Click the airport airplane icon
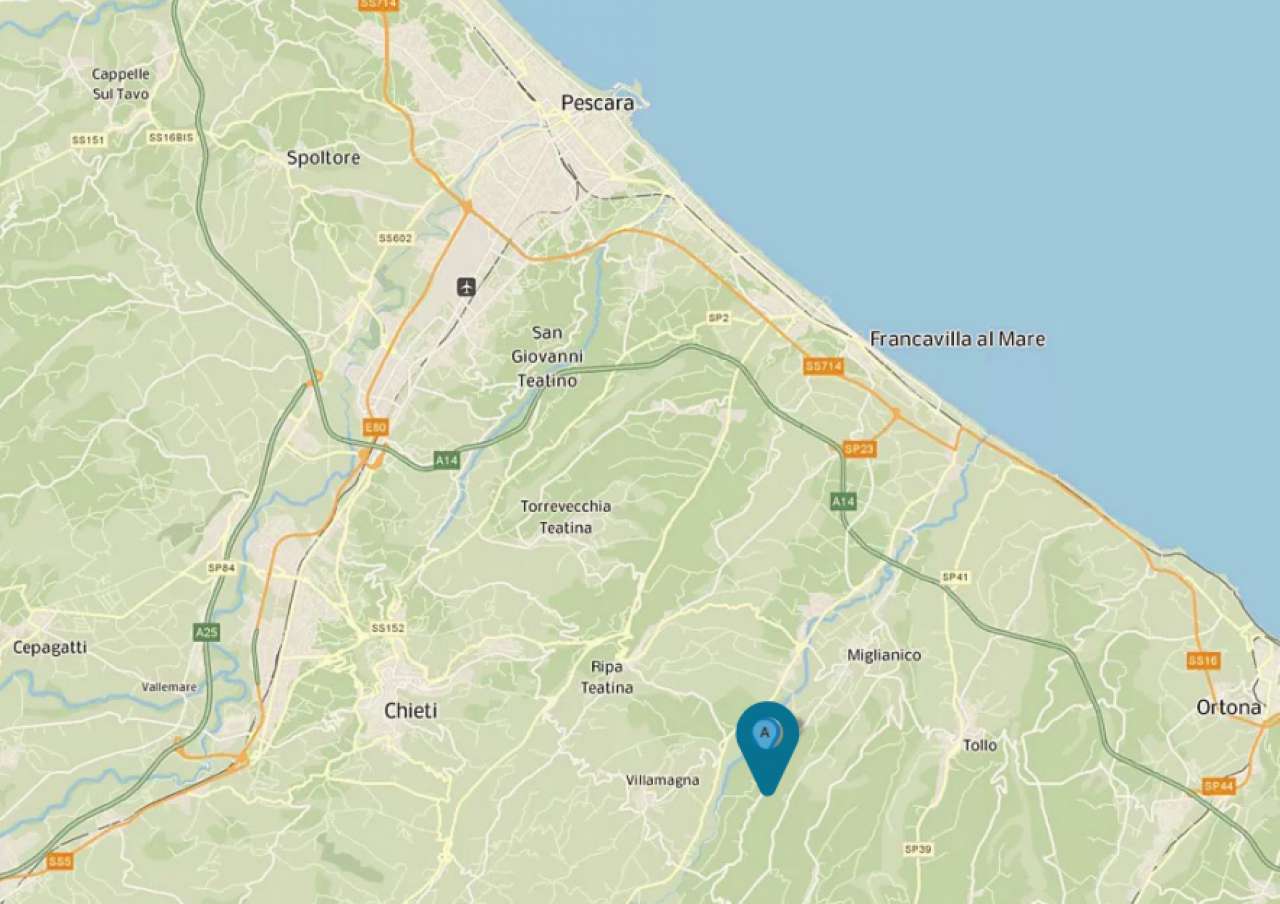1280x904 pixels. click(x=466, y=287)
